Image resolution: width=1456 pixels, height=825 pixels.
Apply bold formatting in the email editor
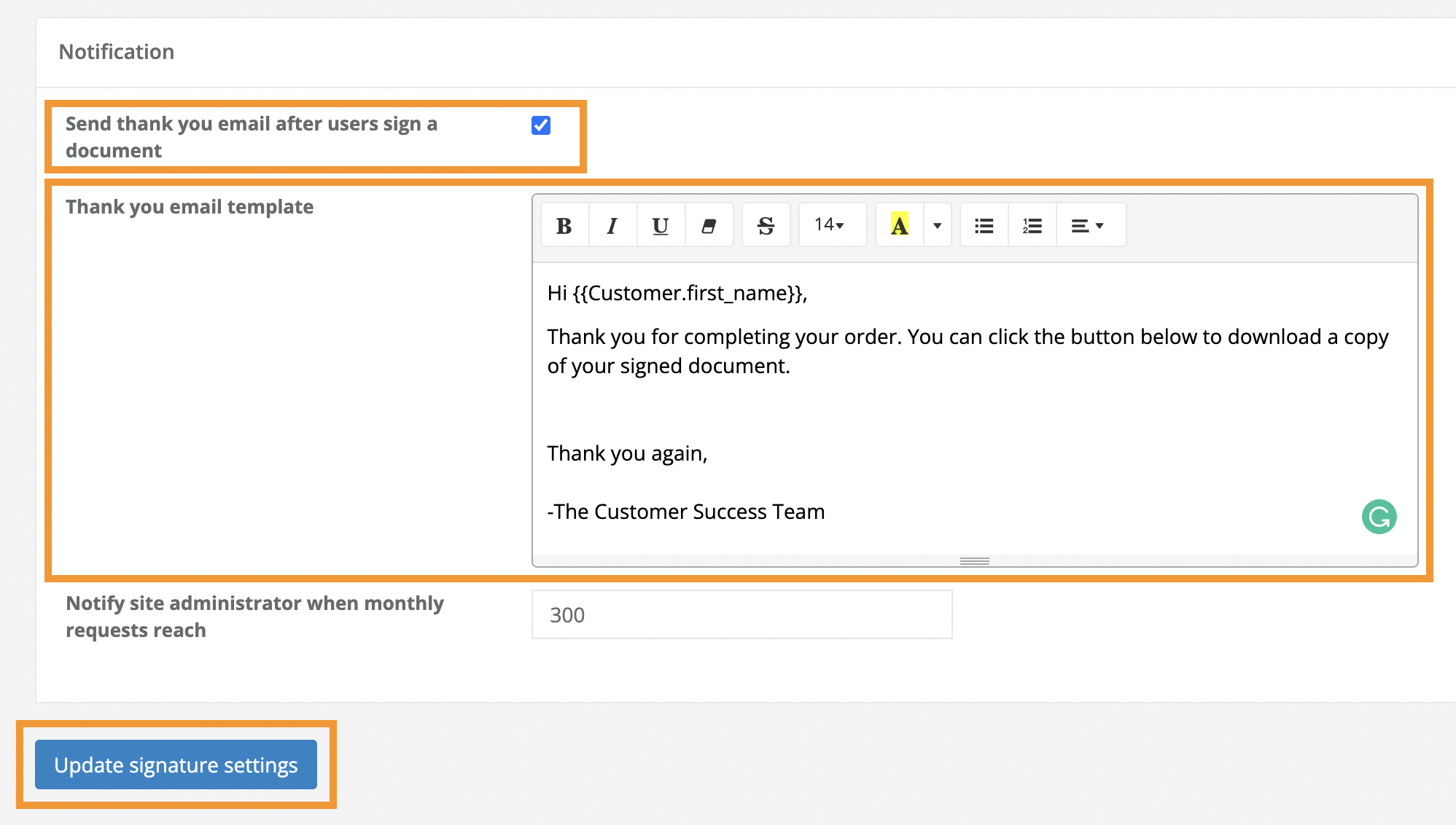pos(563,225)
